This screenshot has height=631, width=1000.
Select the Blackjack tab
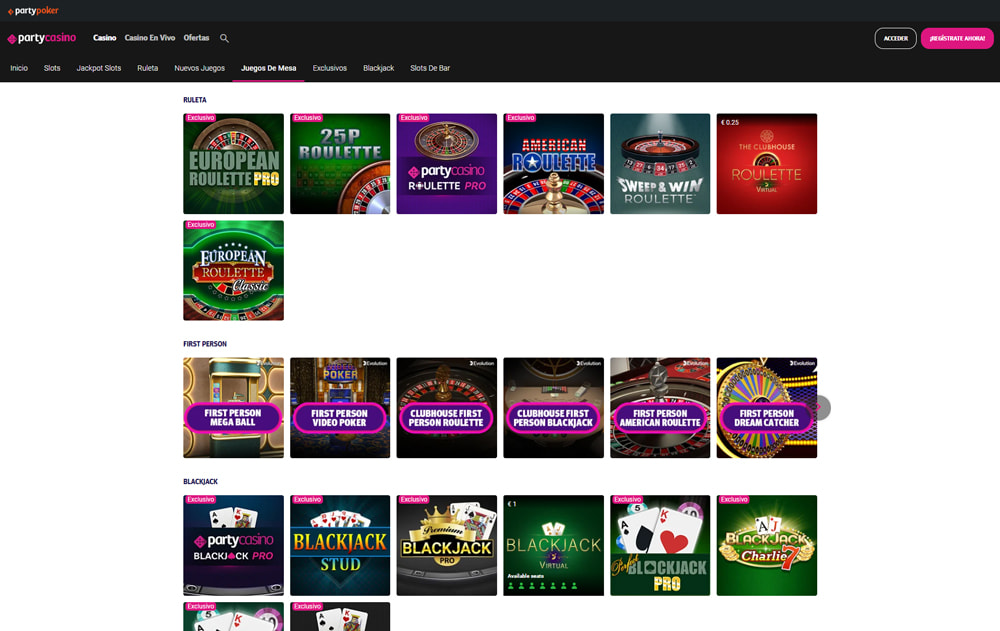pos(378,68)
